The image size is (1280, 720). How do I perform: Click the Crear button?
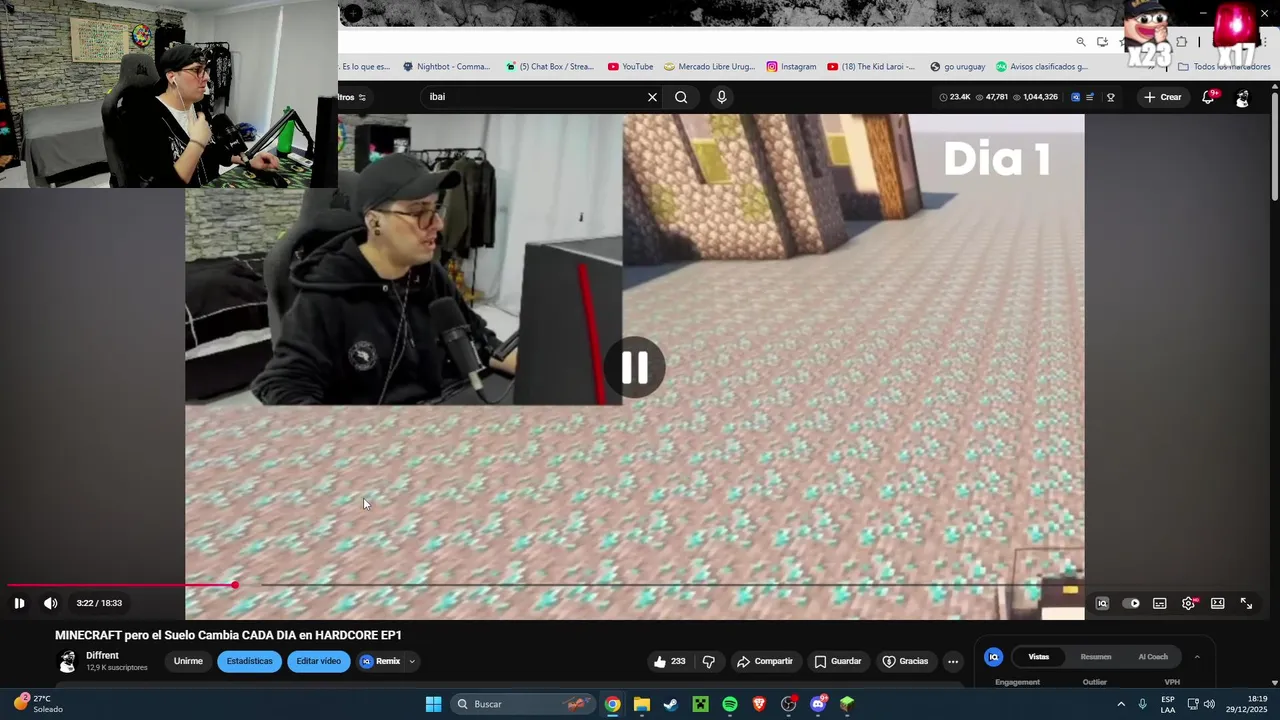pos(1163,97)
